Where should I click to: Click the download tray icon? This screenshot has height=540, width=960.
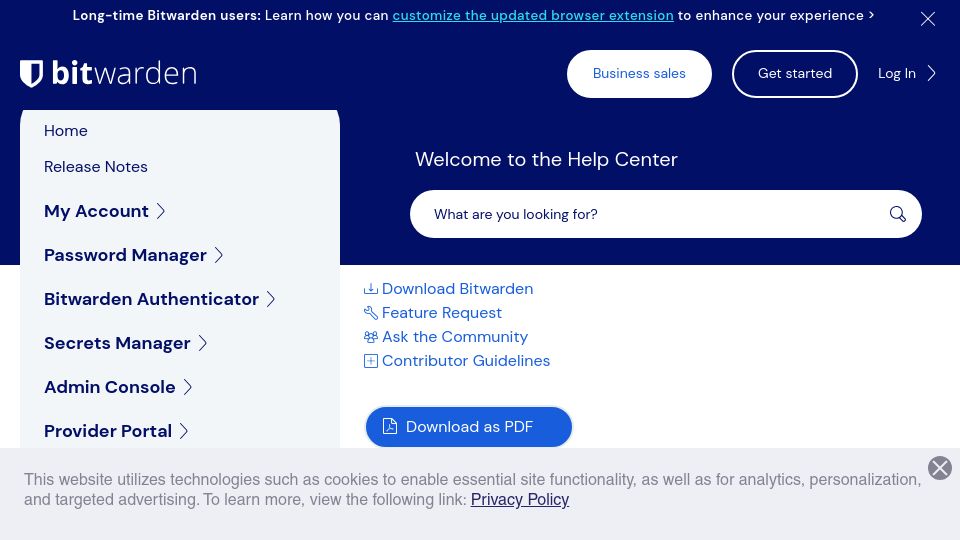tap(370, 289)
